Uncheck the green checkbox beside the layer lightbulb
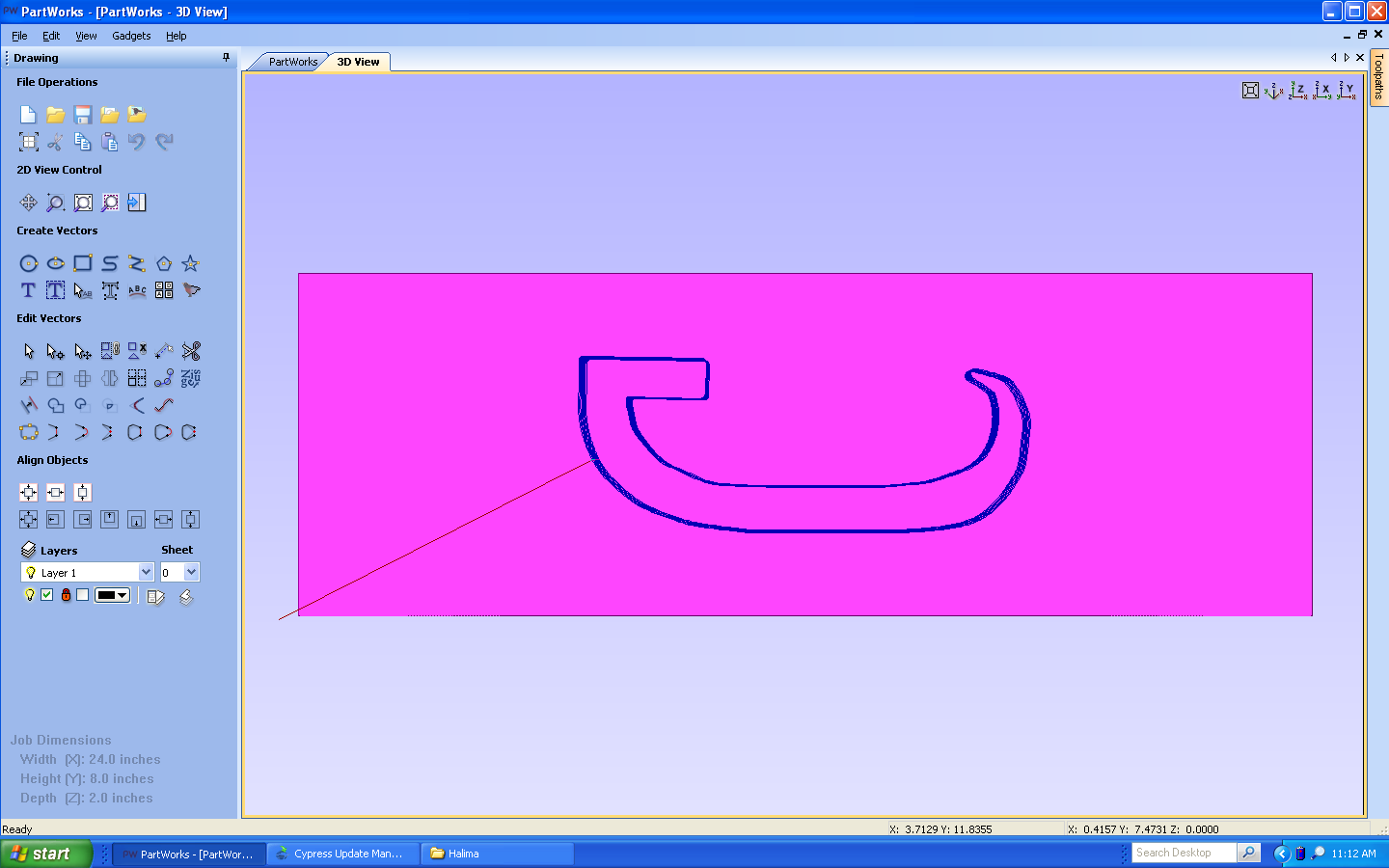 click(47, 595)
